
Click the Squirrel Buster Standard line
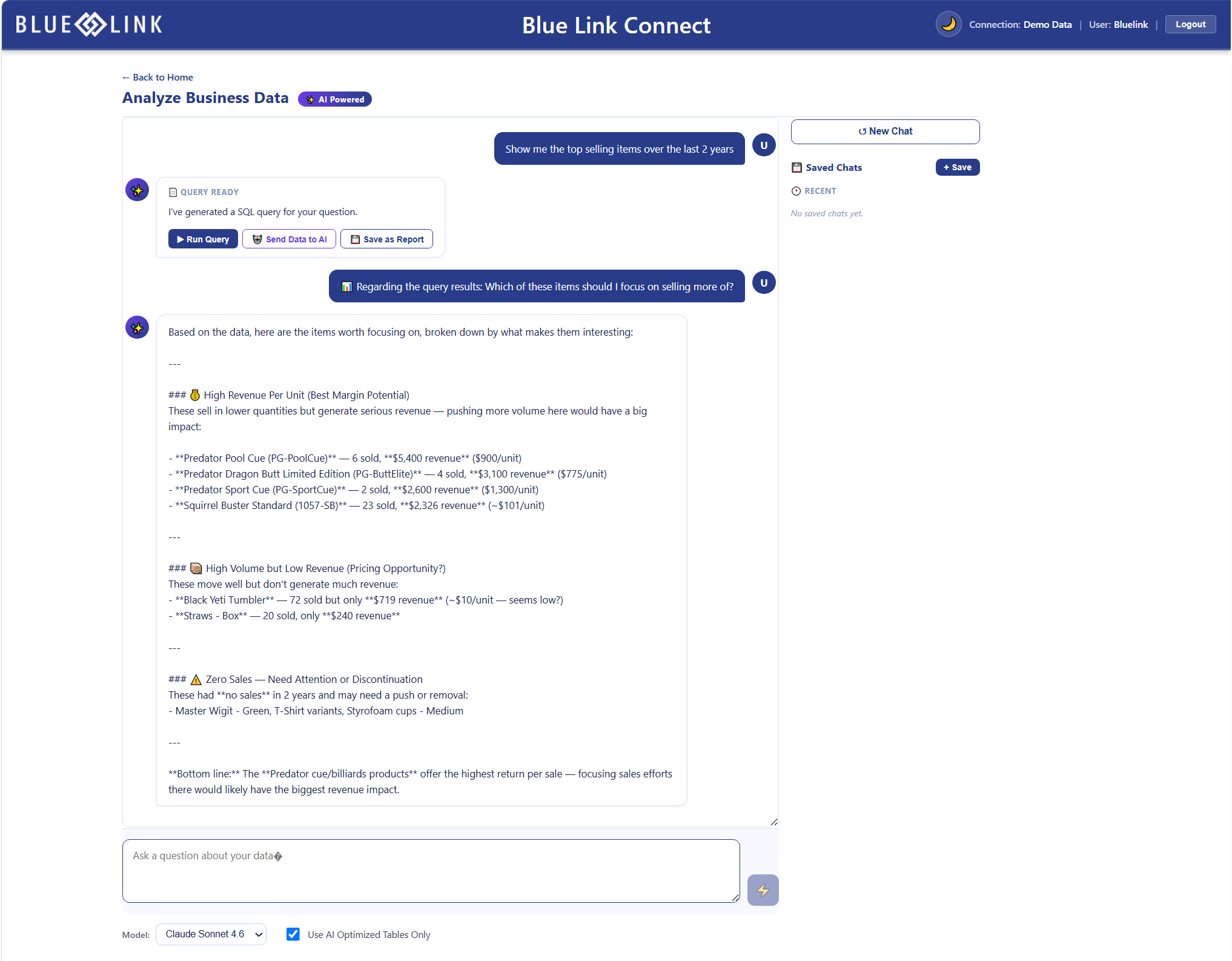click(356, 505)
